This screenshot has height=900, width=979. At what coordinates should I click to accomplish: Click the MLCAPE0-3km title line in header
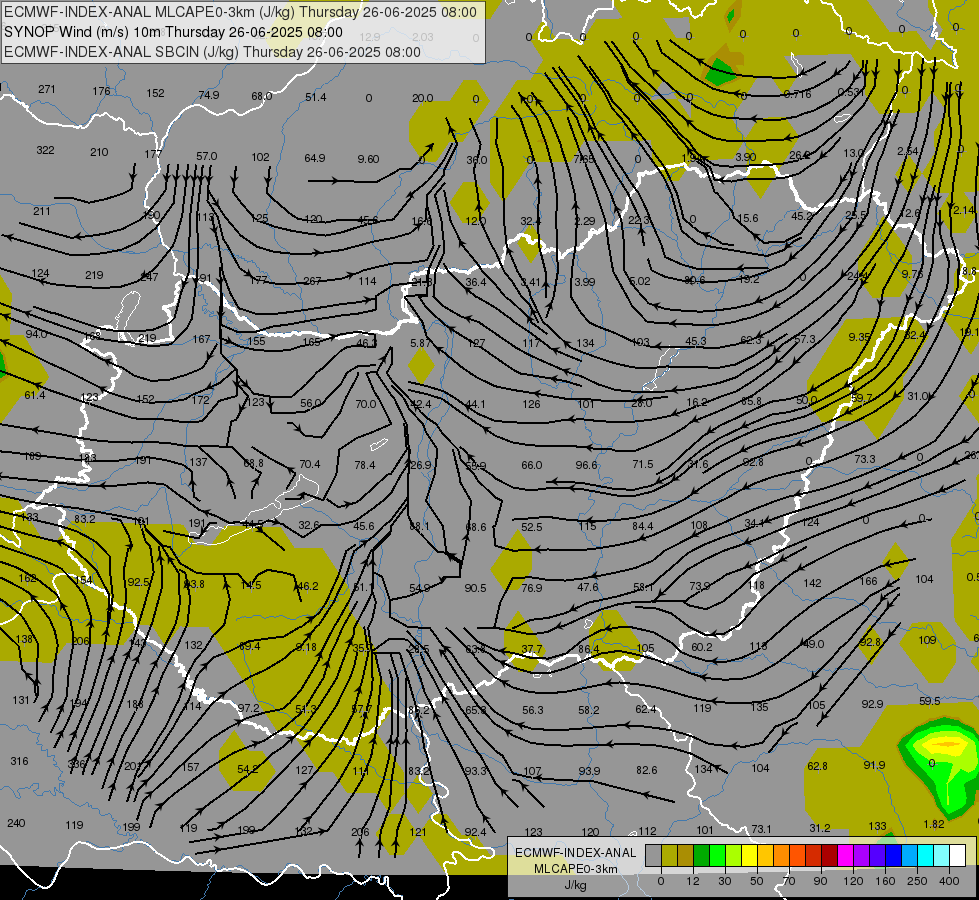coord(240,12)
